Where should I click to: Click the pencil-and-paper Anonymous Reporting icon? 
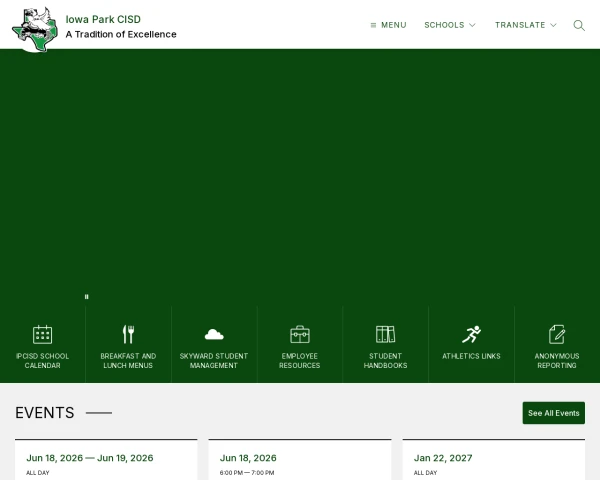[x=557, y=334]
